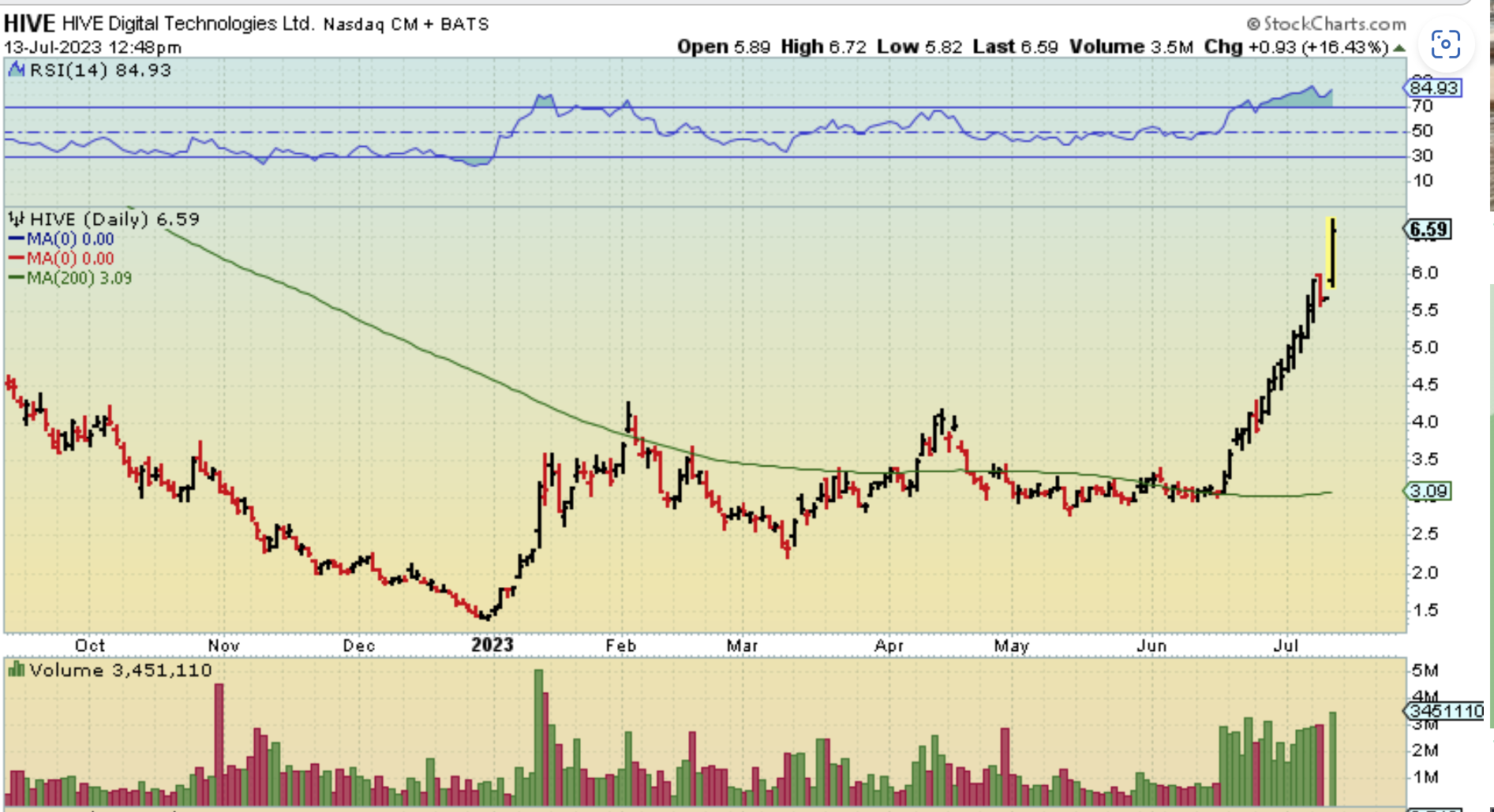Click the boxed 3.09 moving average label
This screenshot has height=812, width=1494.
1428,491
